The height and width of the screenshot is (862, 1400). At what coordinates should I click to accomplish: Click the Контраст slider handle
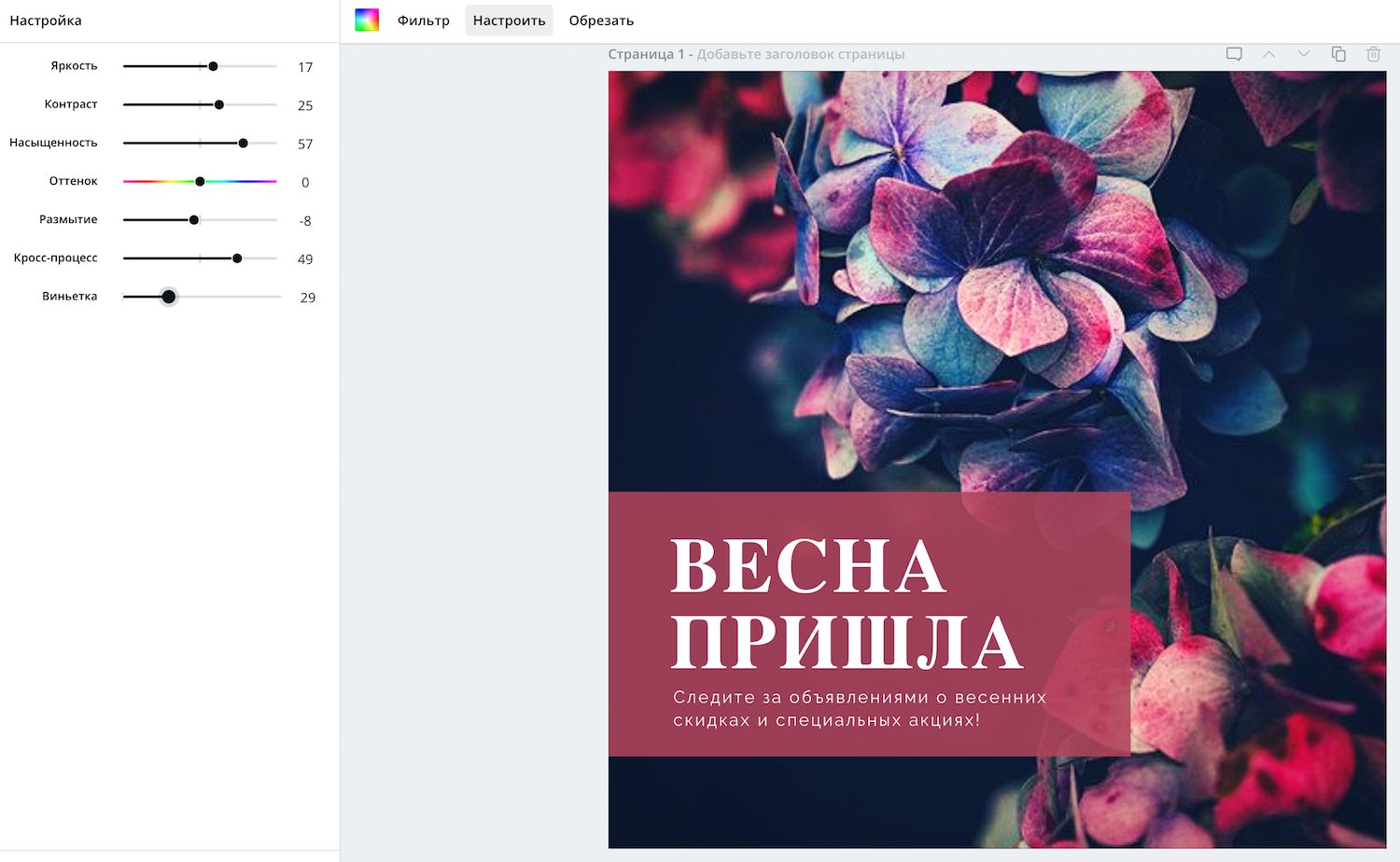point(219,104)
